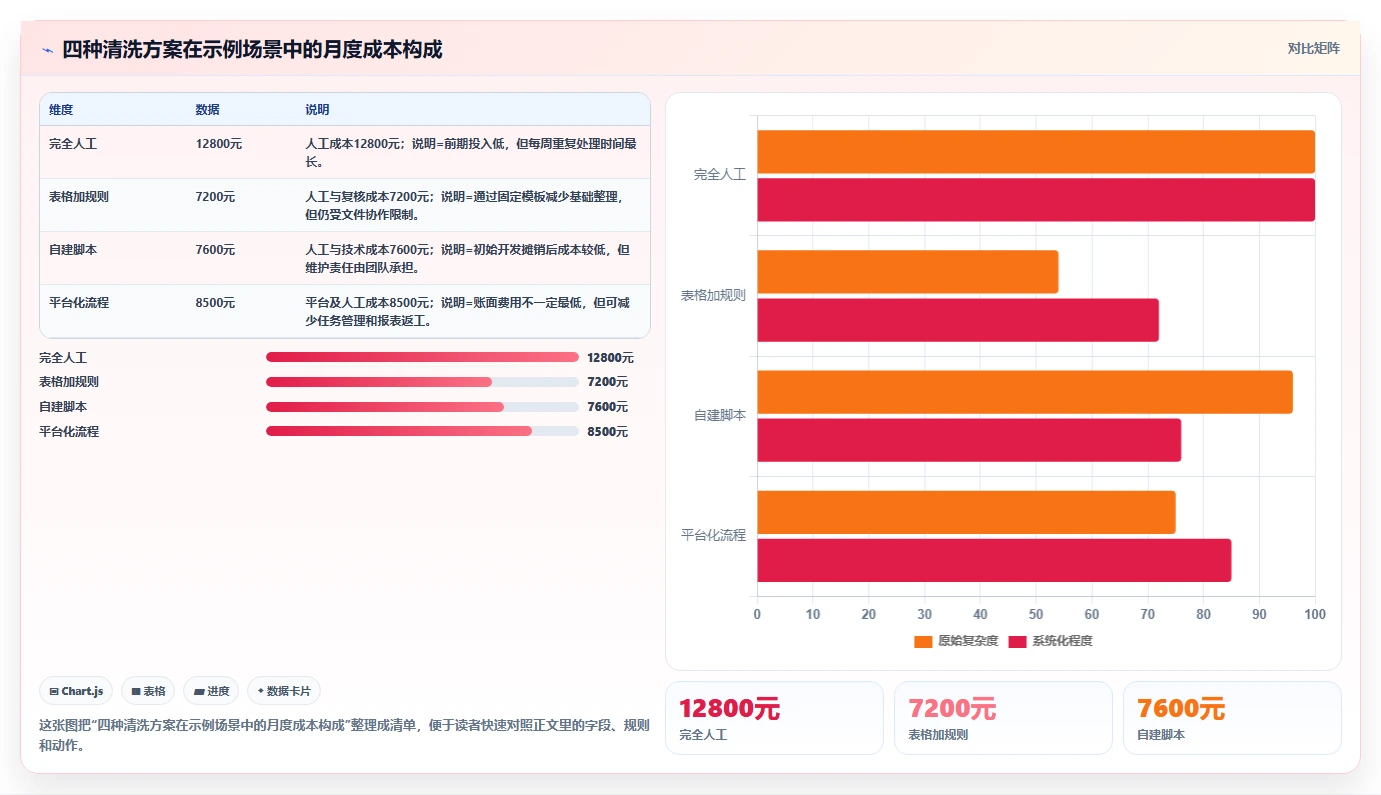Click the 表格 tag chip
This screenshot has width=1381, height=795.
[148, 691]
